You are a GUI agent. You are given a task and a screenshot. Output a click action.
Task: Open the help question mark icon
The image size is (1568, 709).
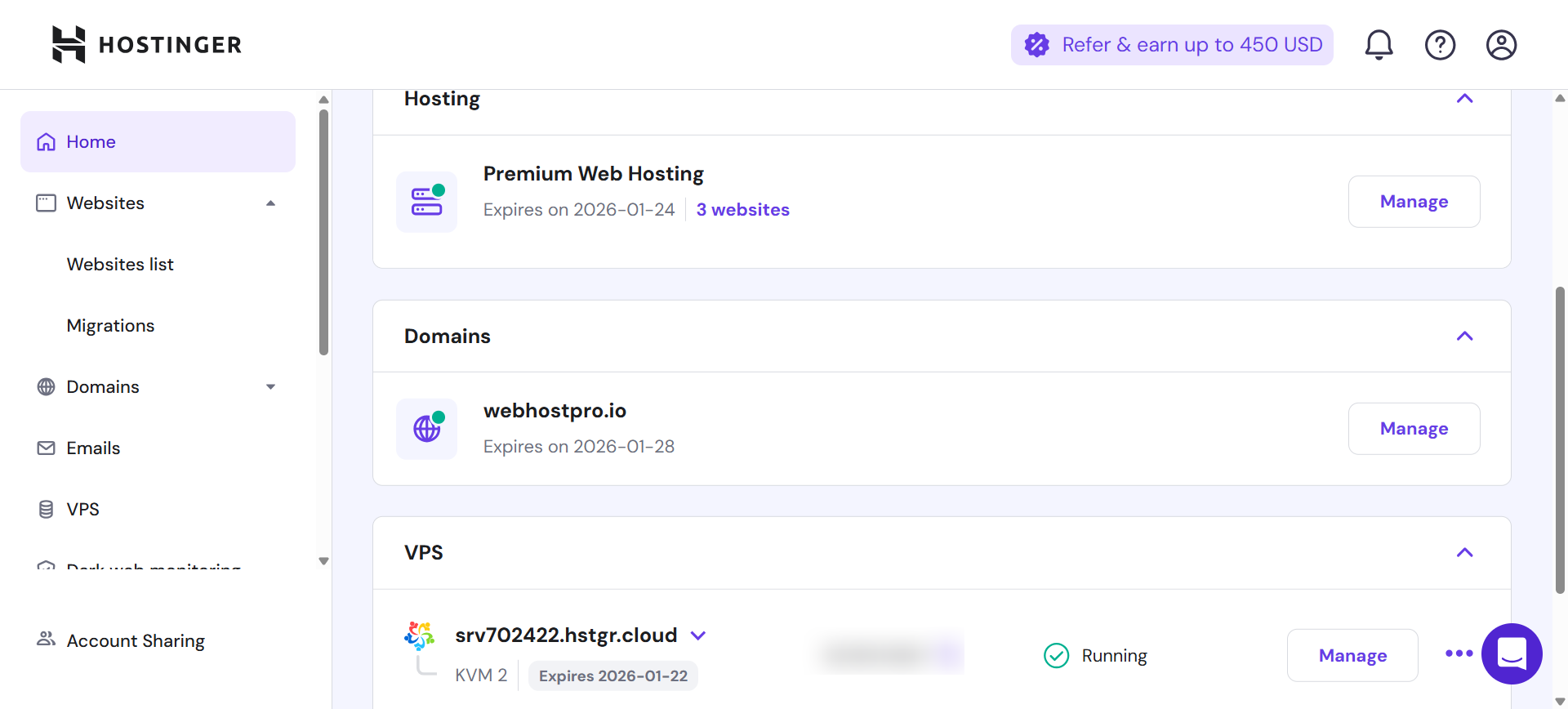1440,44
